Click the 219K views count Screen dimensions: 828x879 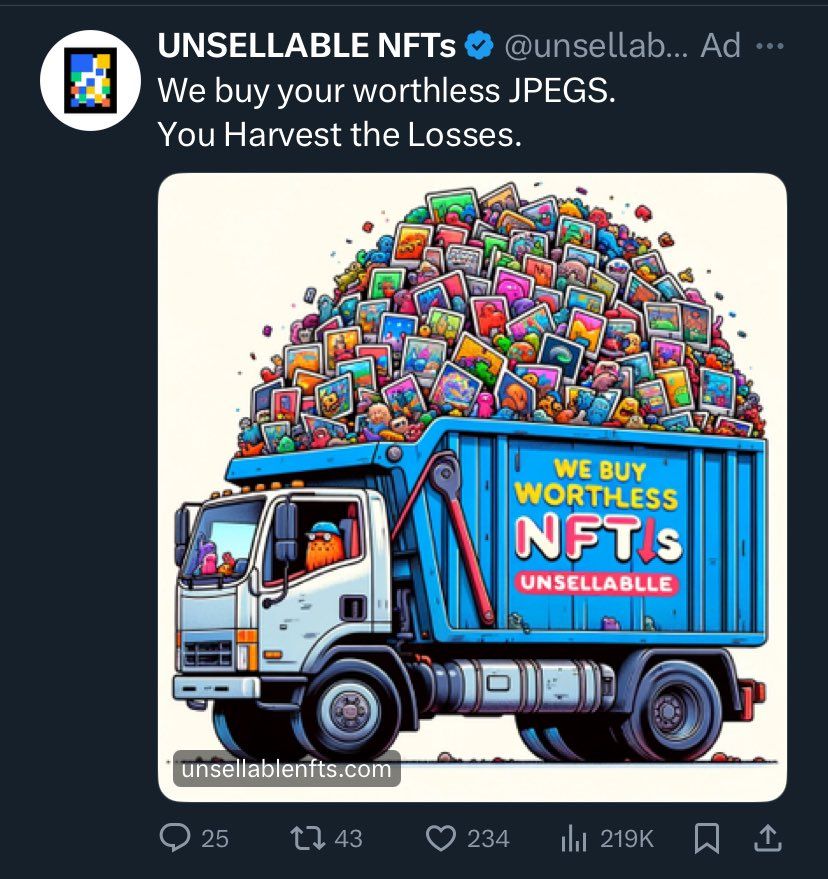[627, 839]
